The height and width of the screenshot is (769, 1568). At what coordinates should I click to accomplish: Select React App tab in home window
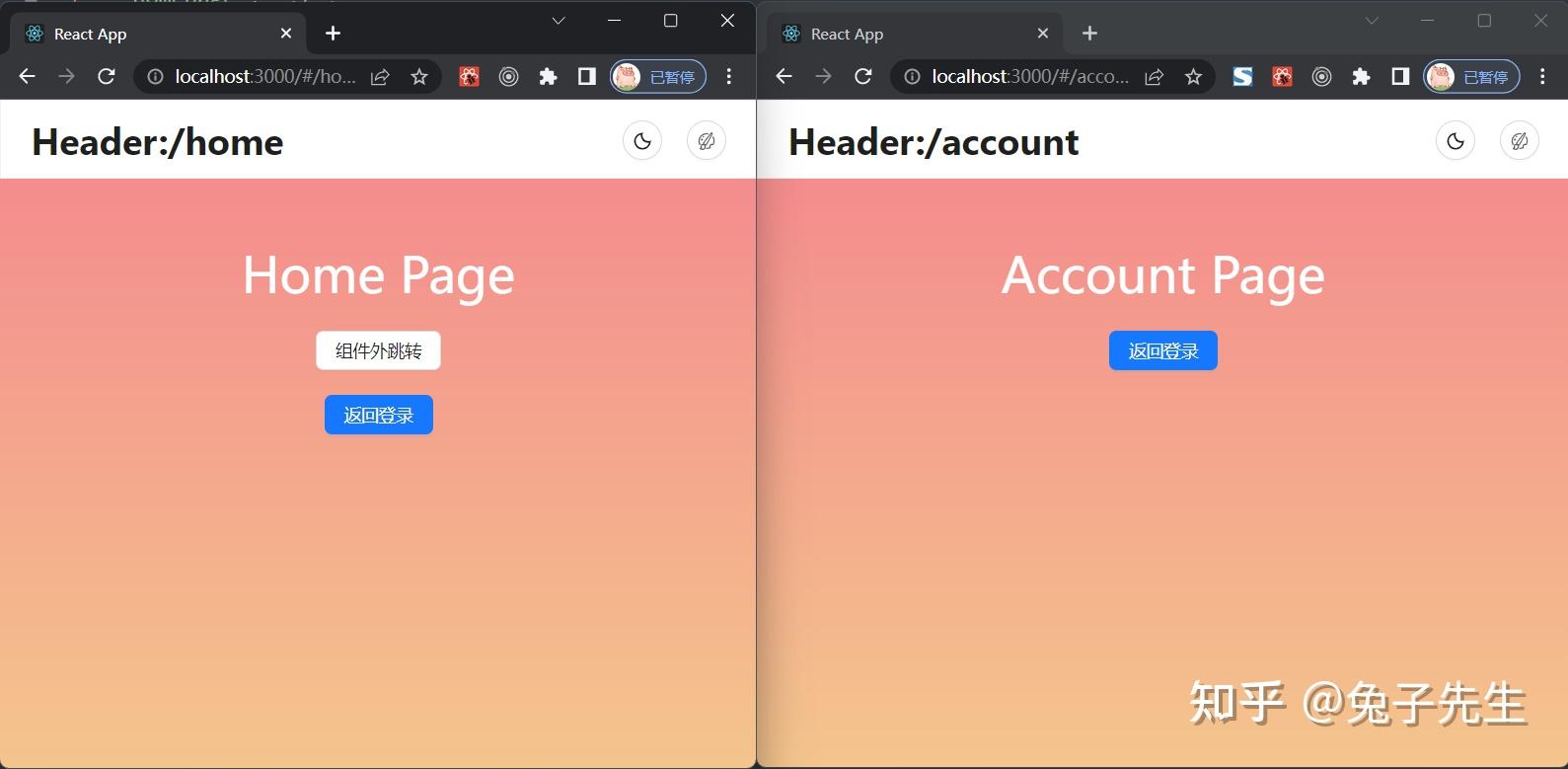tap(158, 34)
